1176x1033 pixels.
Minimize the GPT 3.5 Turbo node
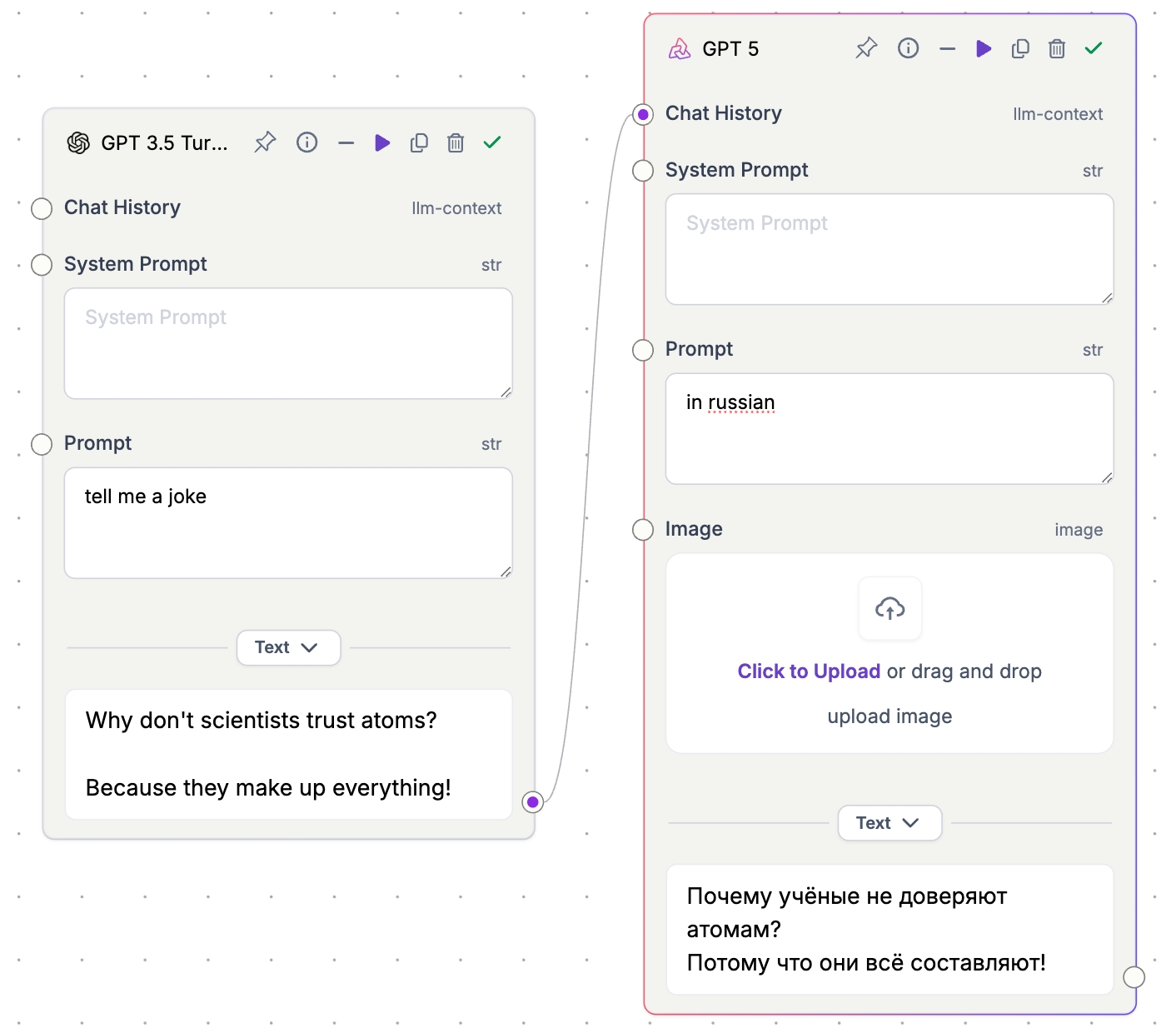[346, 142]
